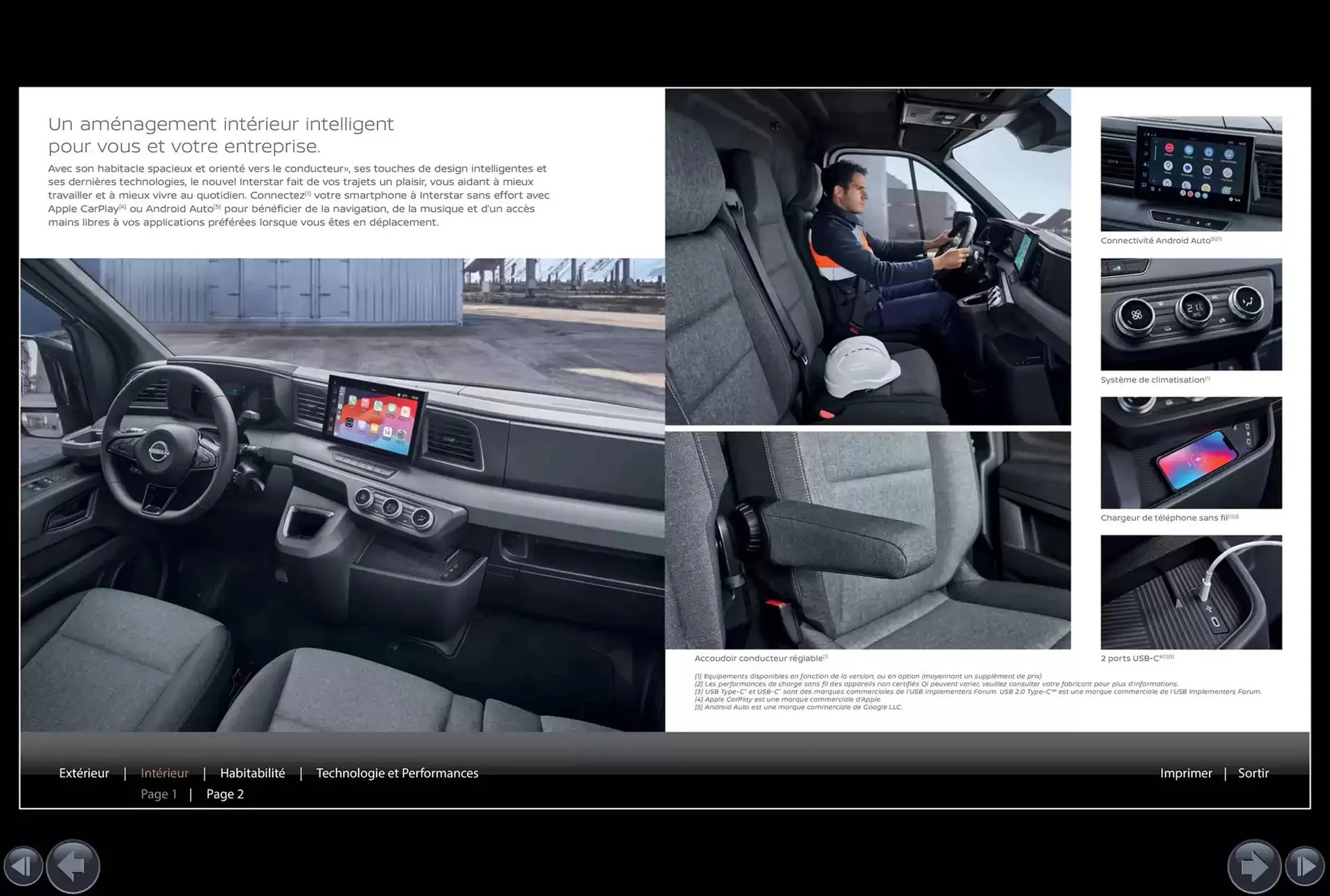
Task: Switch to the Extérieur section
Action: 84,773
